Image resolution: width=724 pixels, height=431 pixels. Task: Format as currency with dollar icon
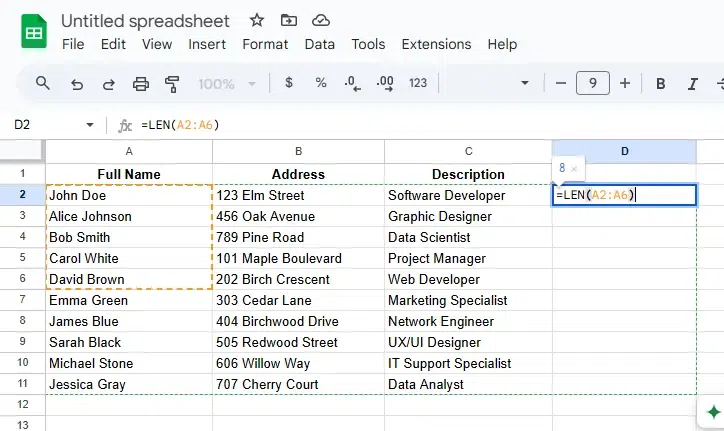pos(289,83)
